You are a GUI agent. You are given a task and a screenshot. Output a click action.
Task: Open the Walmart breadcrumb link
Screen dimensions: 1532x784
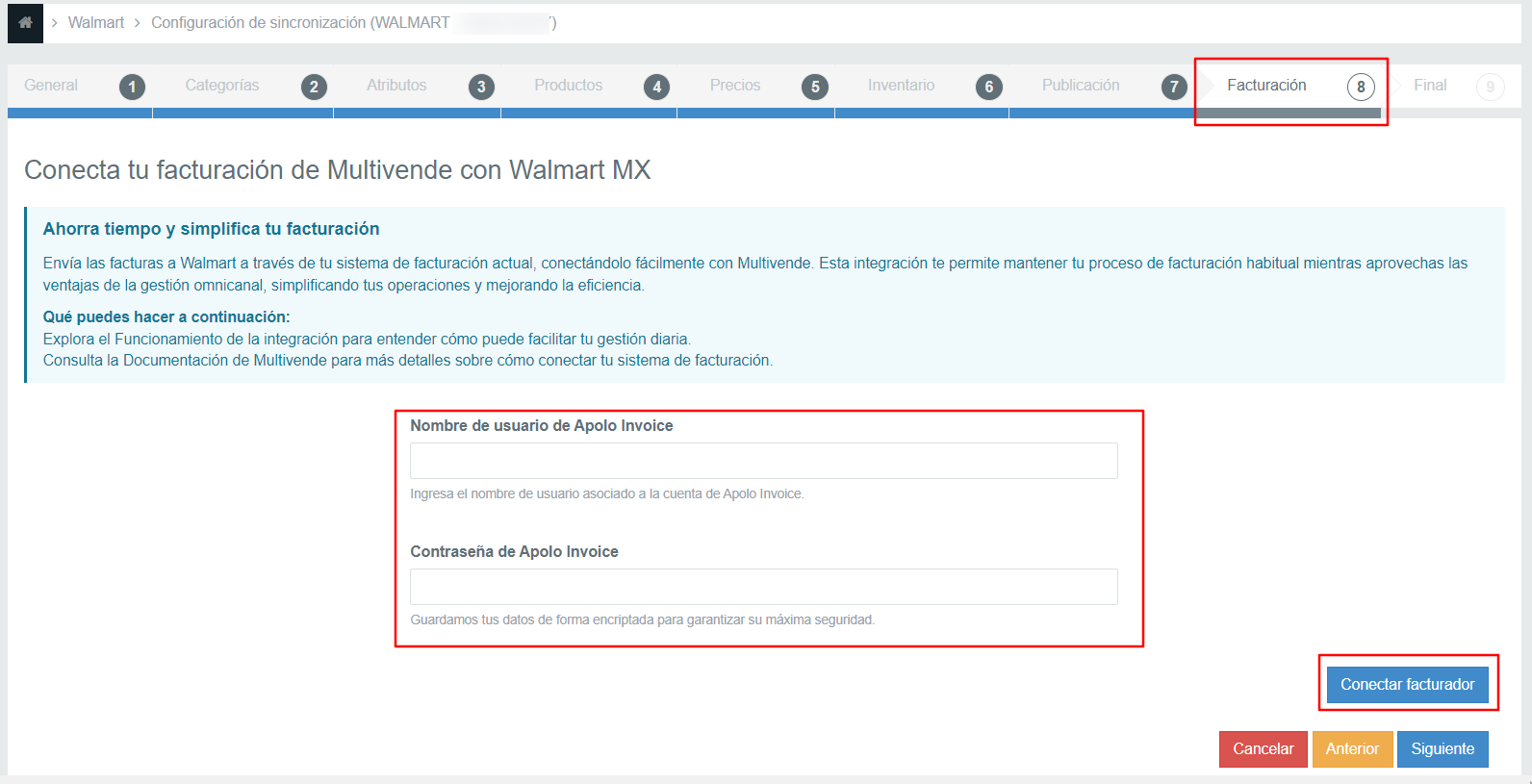tap(95, 22)
